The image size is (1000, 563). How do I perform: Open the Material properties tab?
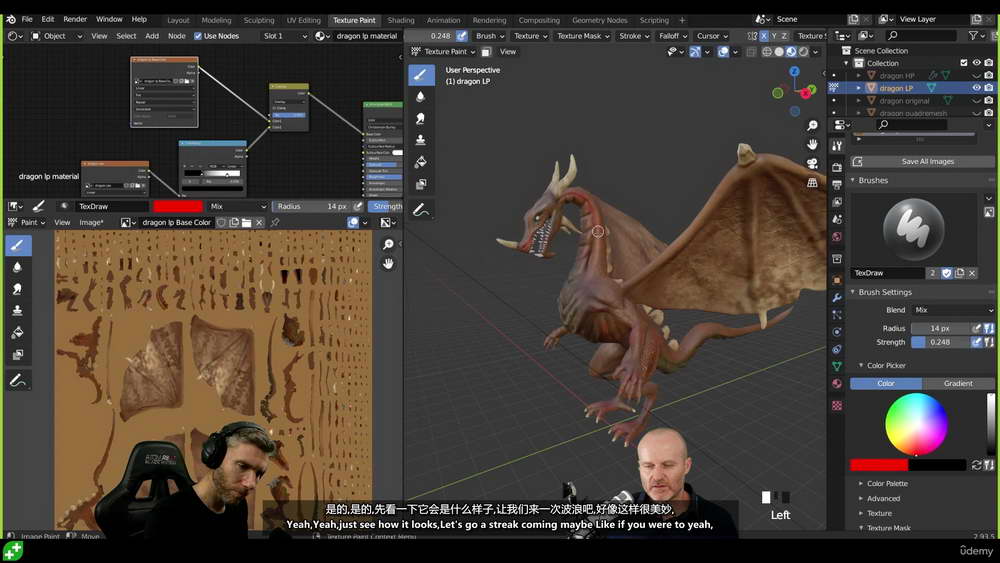(x=837, y=384)
